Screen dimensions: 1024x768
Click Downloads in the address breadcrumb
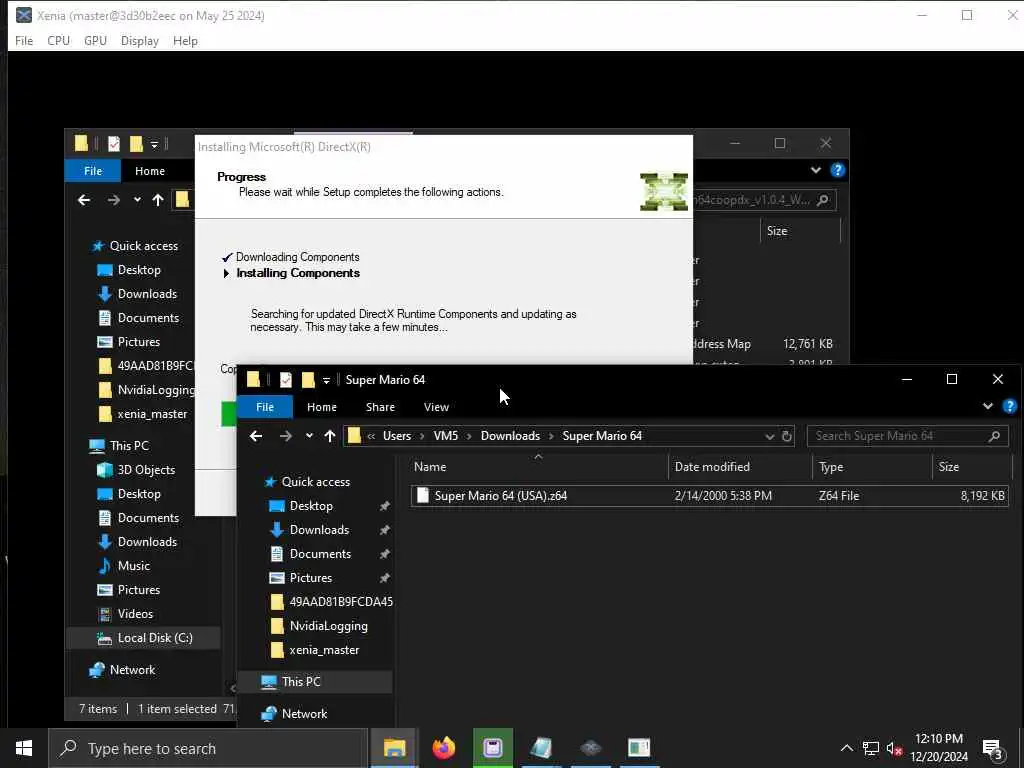pyautogui.click(x=510, y=436)
